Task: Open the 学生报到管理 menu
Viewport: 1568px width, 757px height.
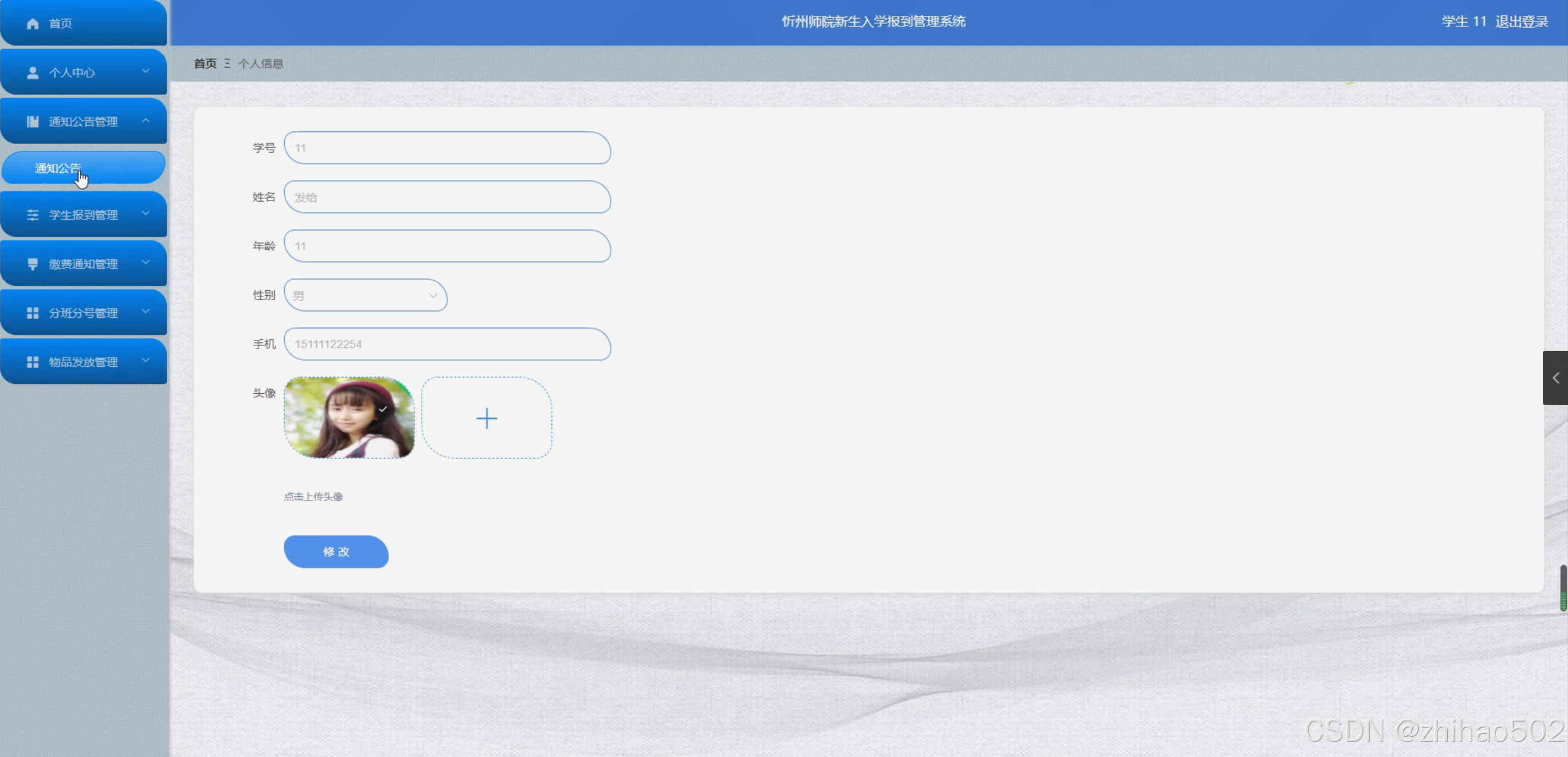Action: [x=83, y=215]
